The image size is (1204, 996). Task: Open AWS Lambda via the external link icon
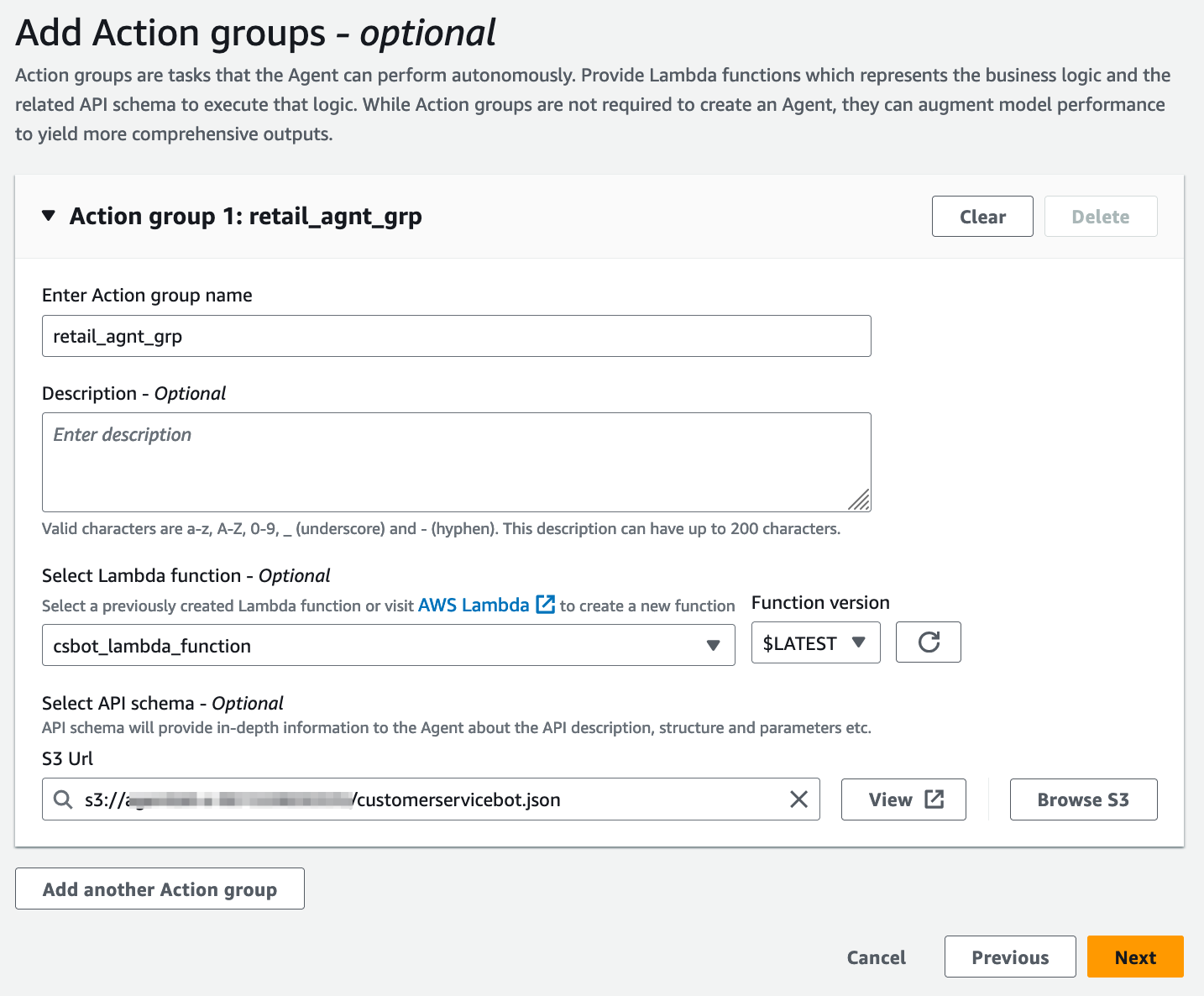[546, 604]
